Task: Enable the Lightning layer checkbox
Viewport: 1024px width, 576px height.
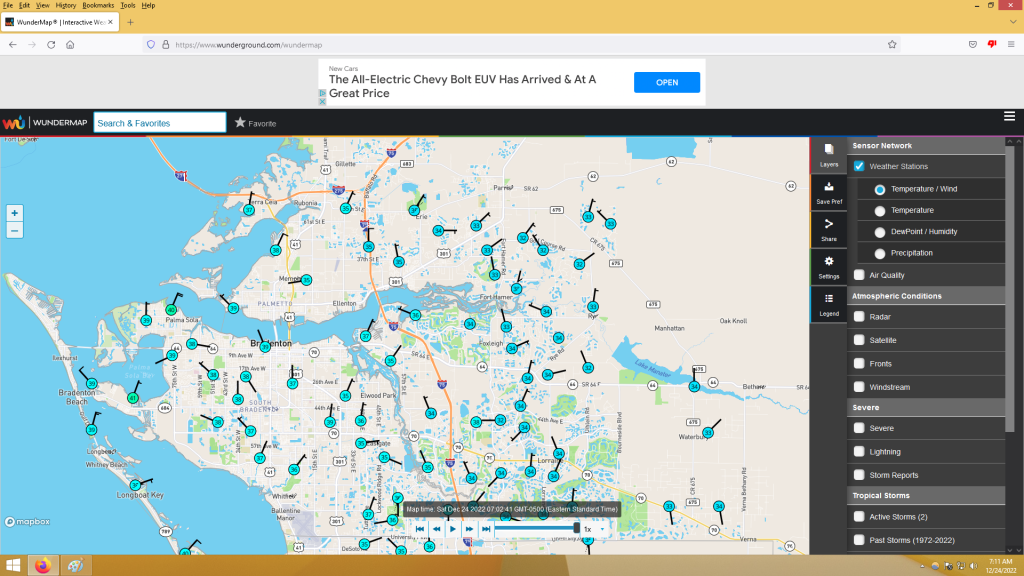Action: [x=859, y=452]
